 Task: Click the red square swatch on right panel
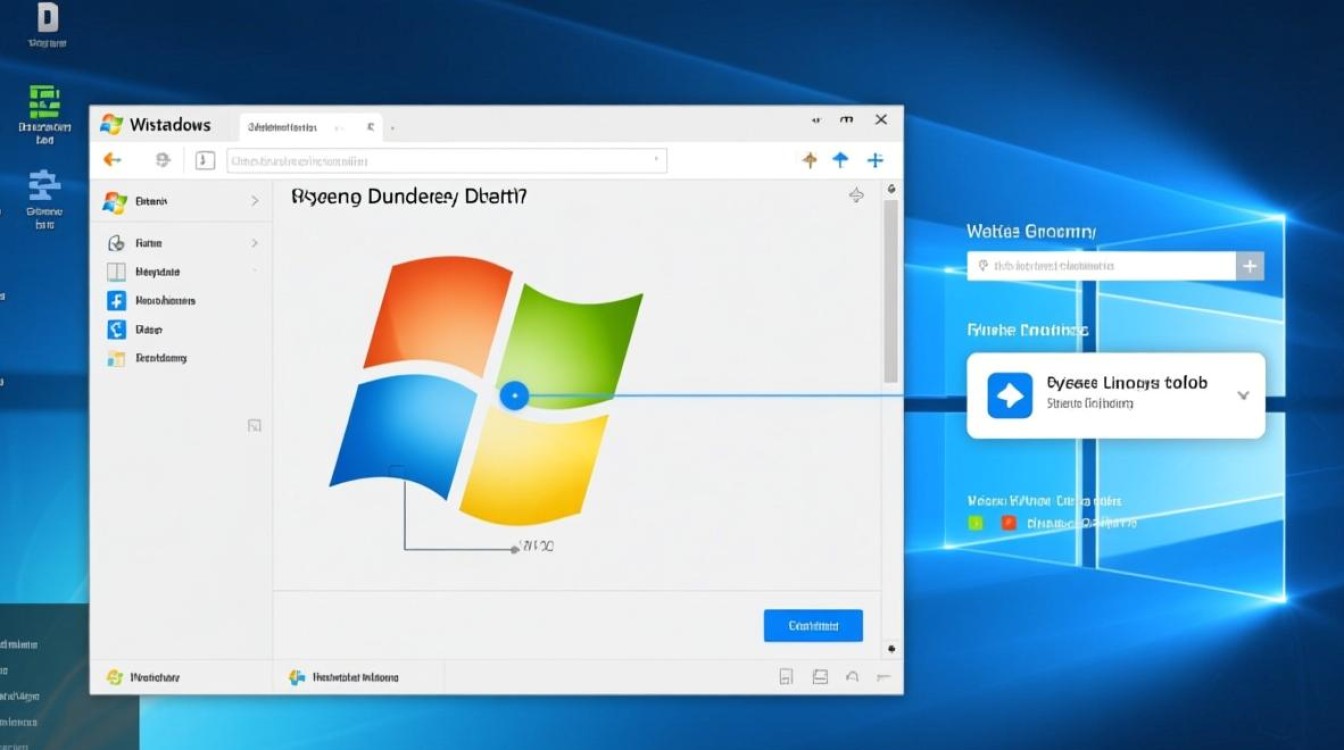[x=1009, y=522]
